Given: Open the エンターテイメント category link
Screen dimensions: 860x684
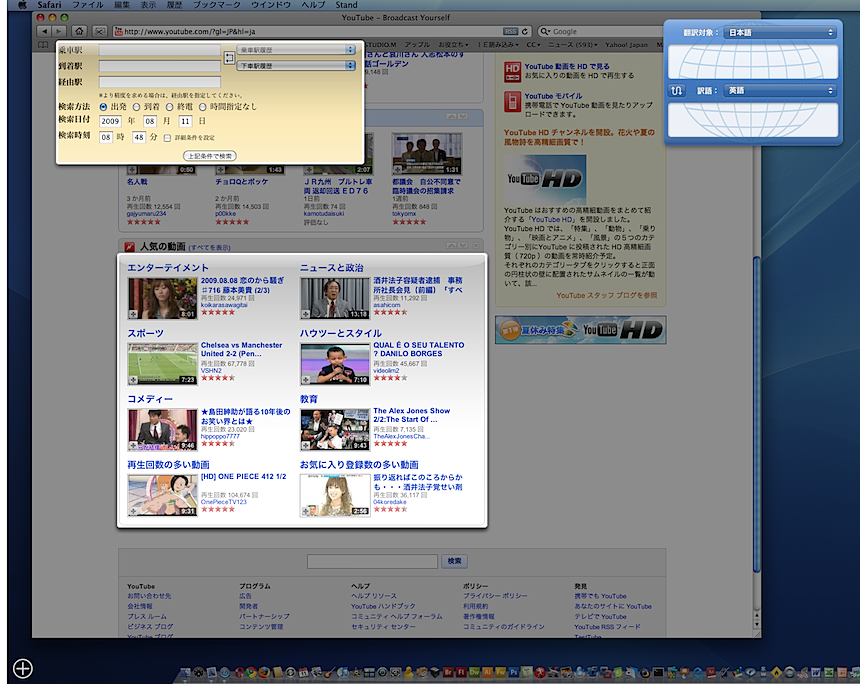Looking at the screenshot, I should tap(168, 268).
